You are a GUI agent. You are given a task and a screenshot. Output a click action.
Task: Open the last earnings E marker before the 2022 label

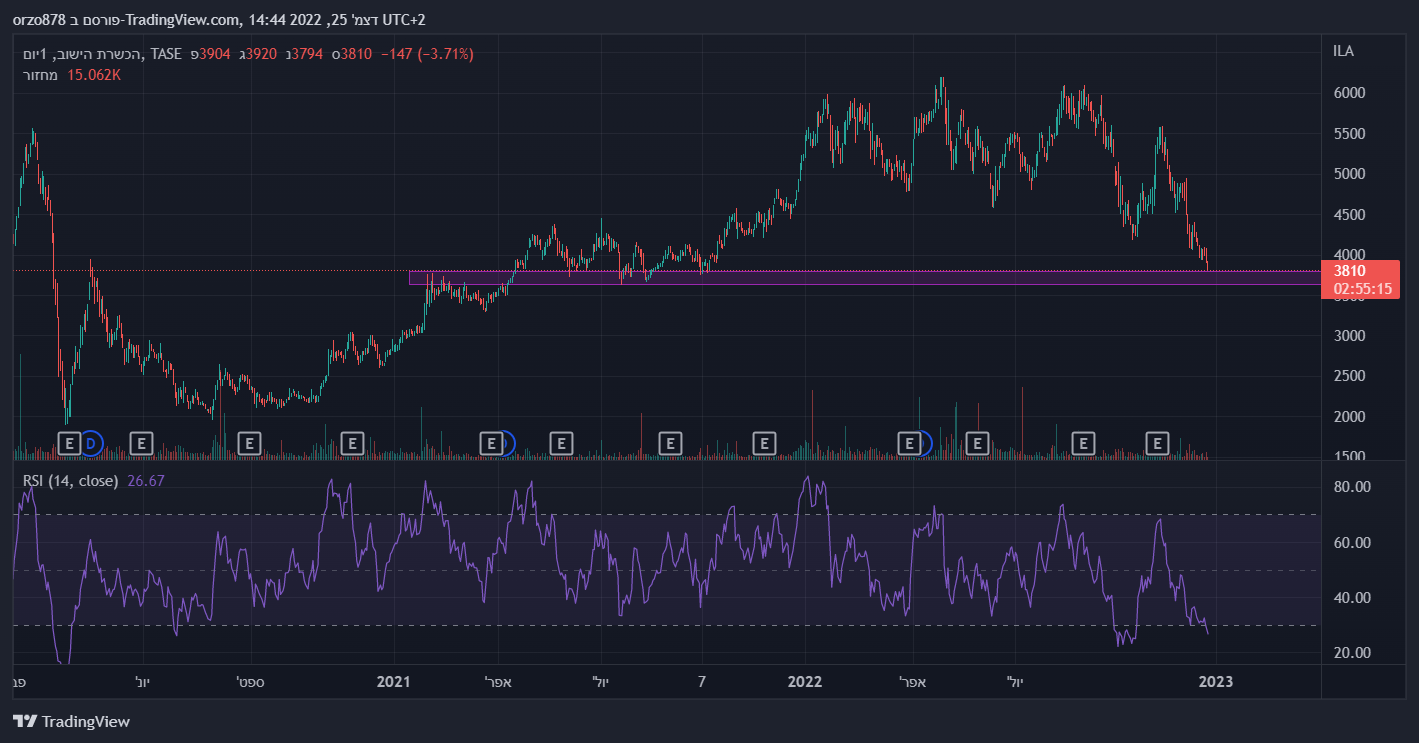coord(764,442)
